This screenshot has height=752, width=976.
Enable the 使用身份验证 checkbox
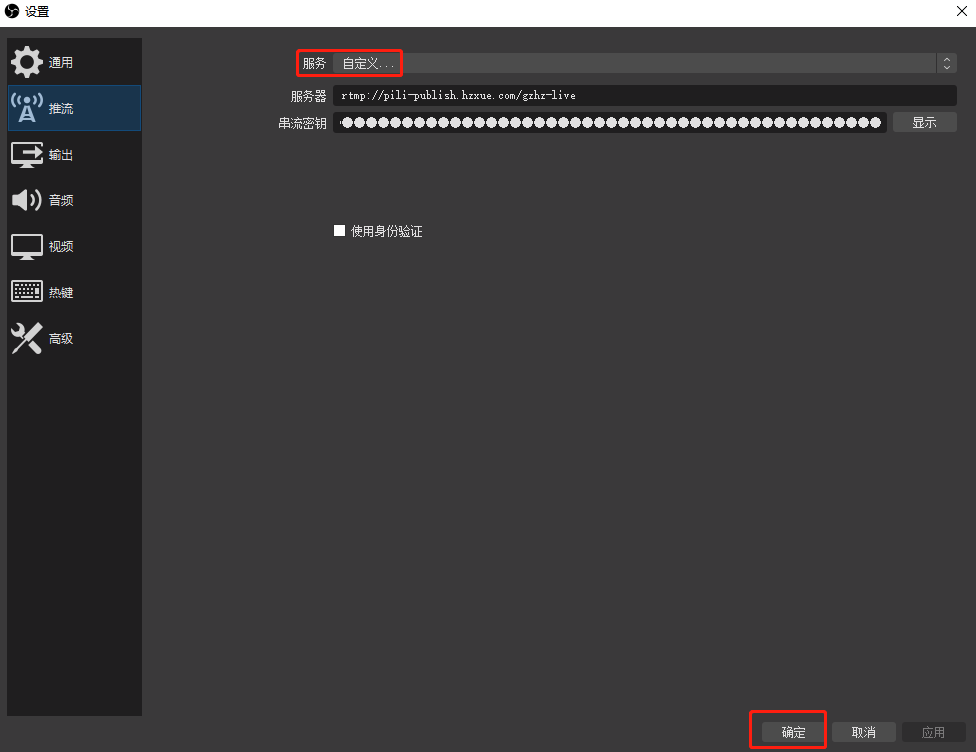tap(339, 231)
